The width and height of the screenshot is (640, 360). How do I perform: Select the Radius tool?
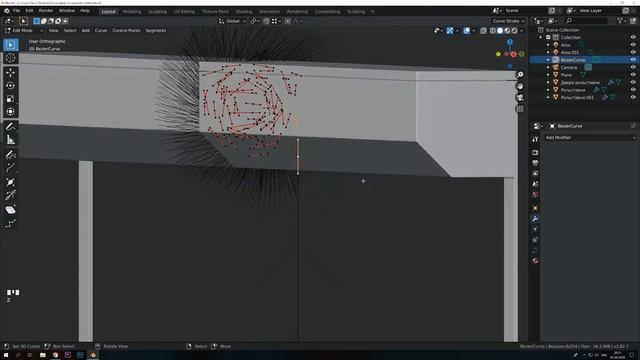tap(11, 182)
